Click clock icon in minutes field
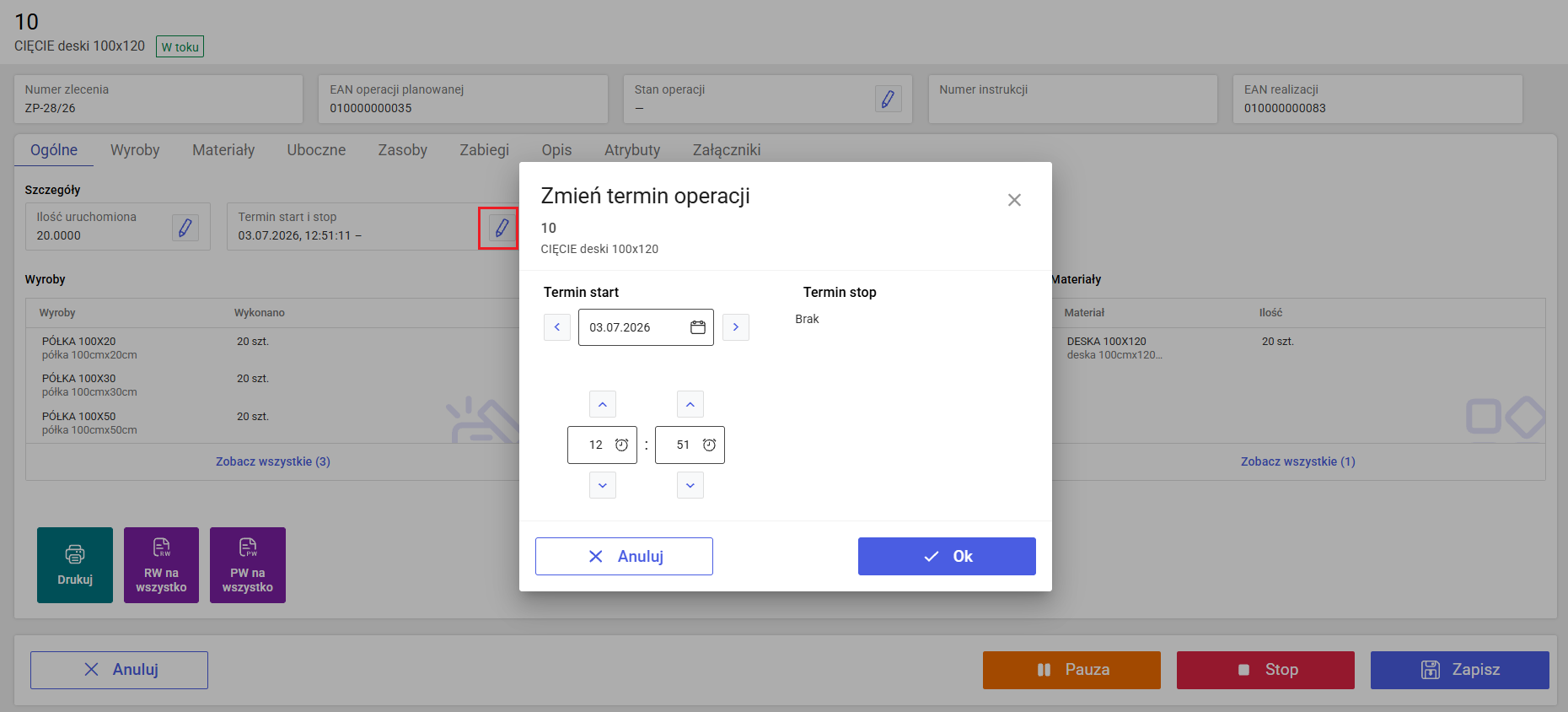 click(x=709, y=445)
